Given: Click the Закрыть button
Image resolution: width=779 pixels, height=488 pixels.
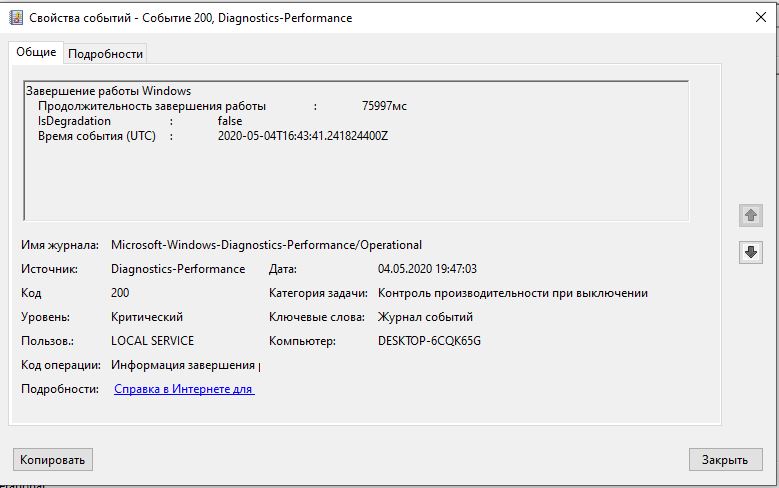Looking at the screenshot, I should 724,460.
